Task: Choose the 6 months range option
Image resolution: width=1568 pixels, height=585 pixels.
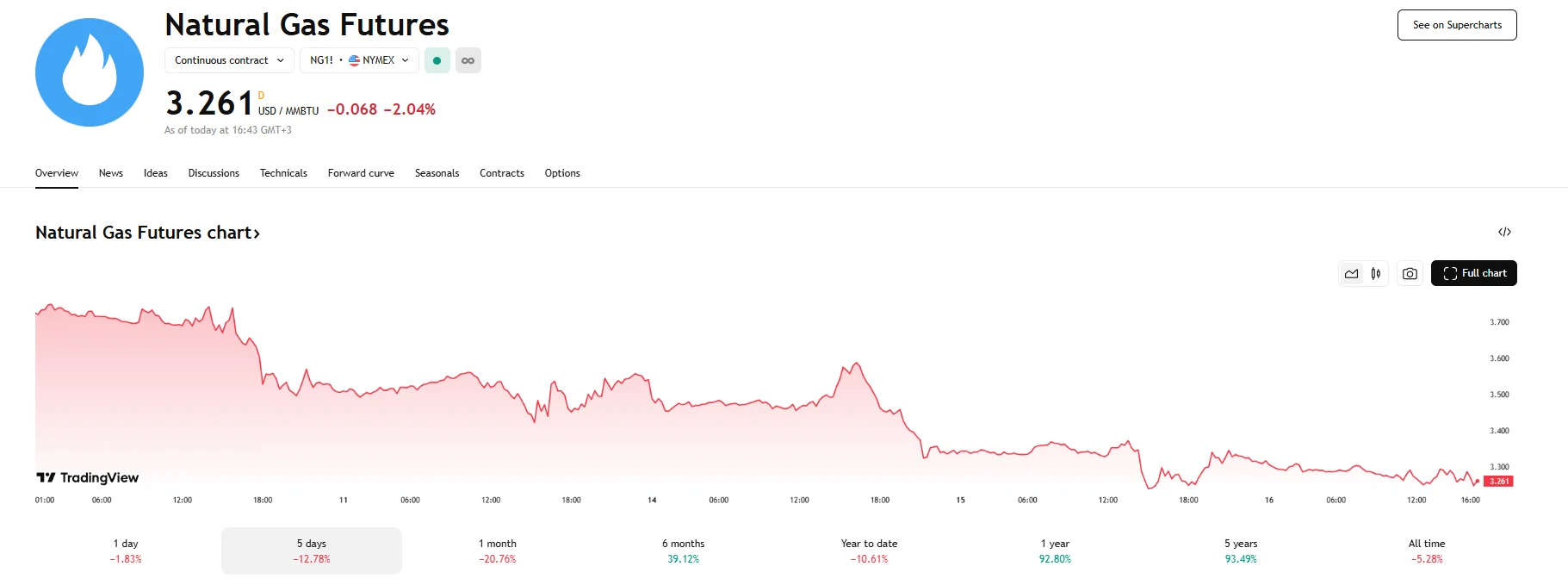Action: (x=683, y=551)
